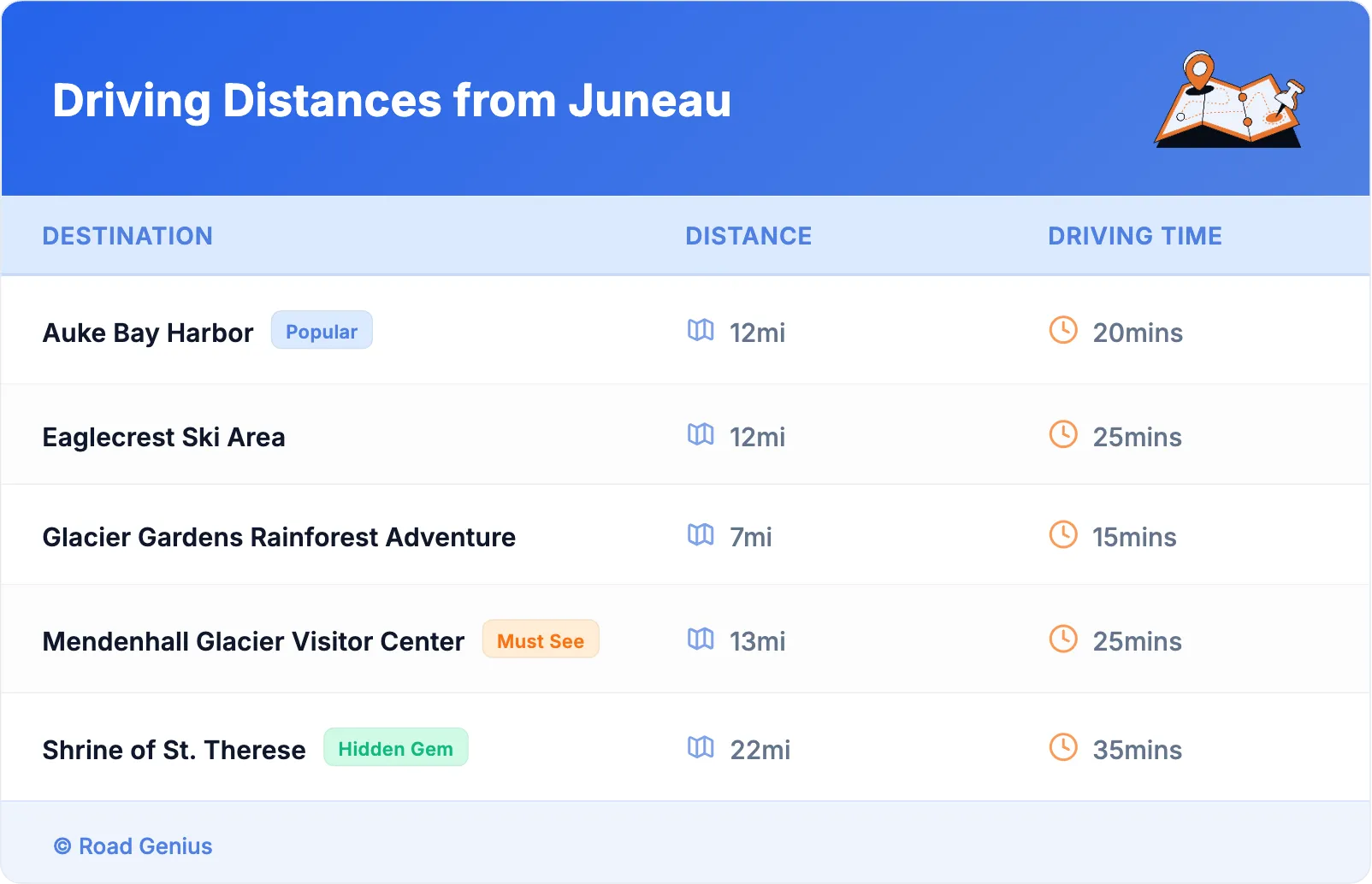Click the map icon next to 13mi
Viewport: 1372px width, 884px height.
point(701,639)
